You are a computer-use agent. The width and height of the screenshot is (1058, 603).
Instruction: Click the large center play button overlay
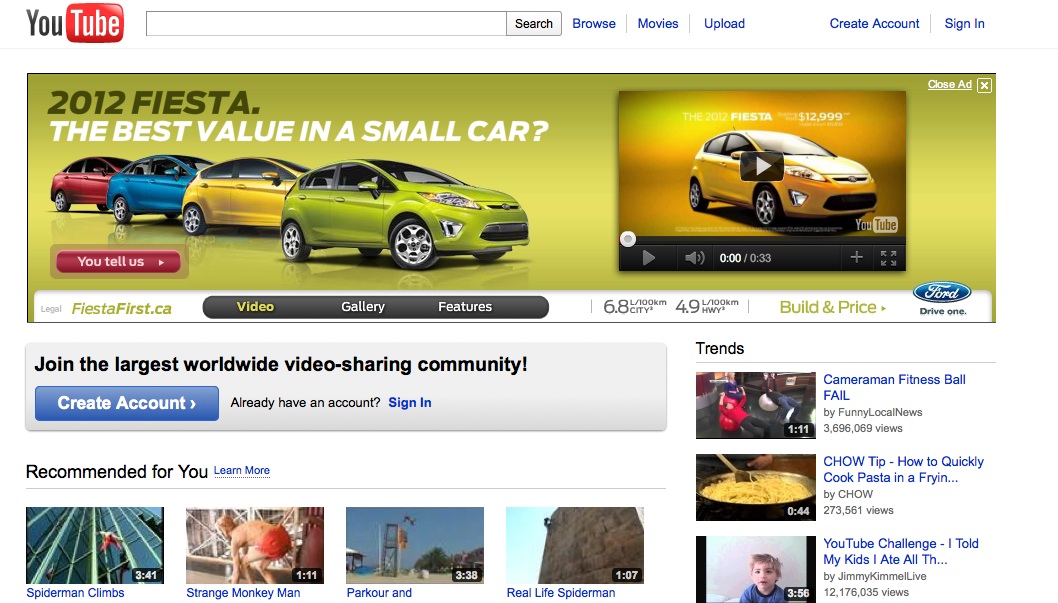(x=762, y=165)
